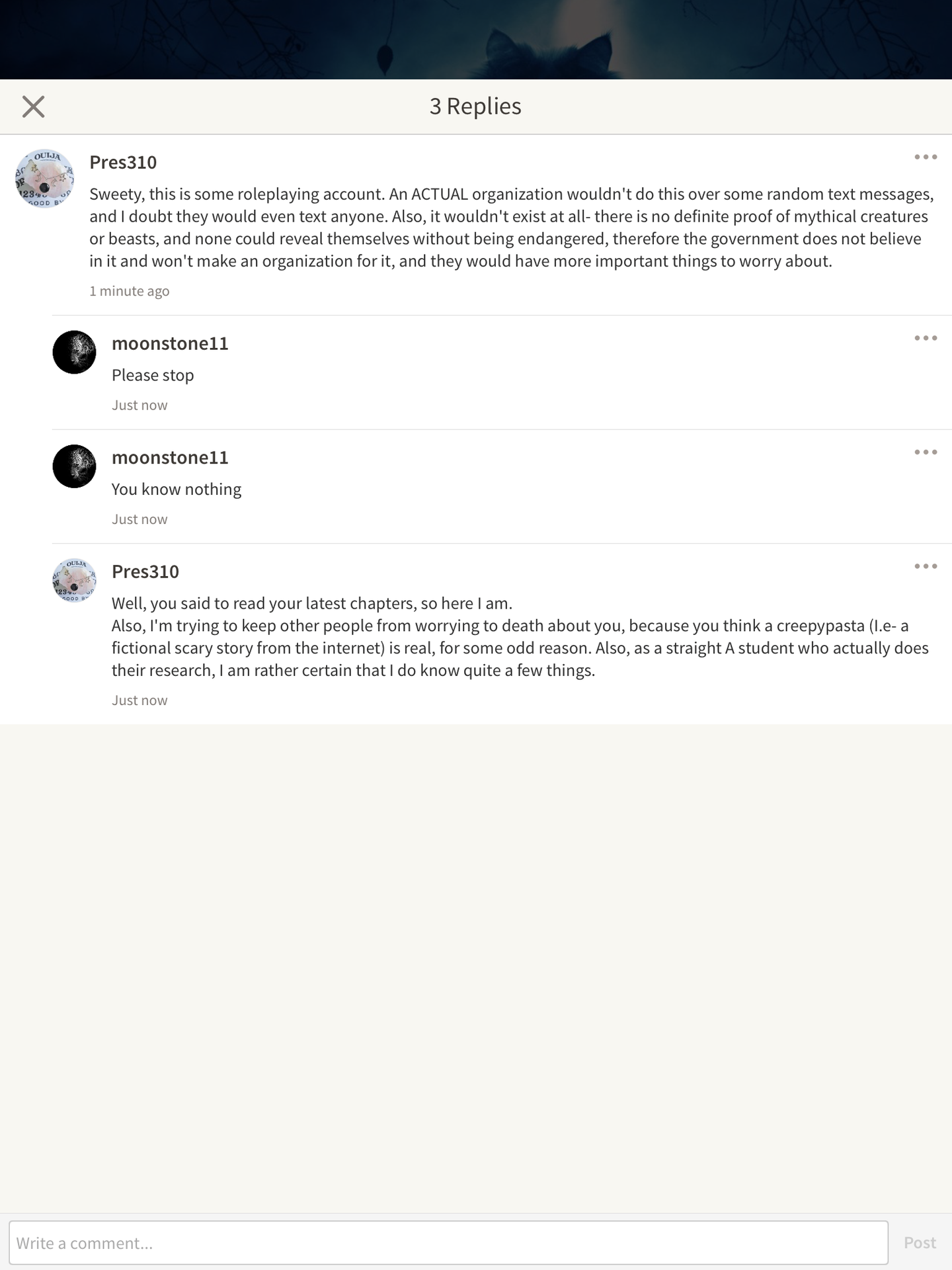The height and width of the screenshot is (1270, 952).
Task: Tap moonstone11's avatar beside "You know nothing"
Action: (x=74, y=466)
